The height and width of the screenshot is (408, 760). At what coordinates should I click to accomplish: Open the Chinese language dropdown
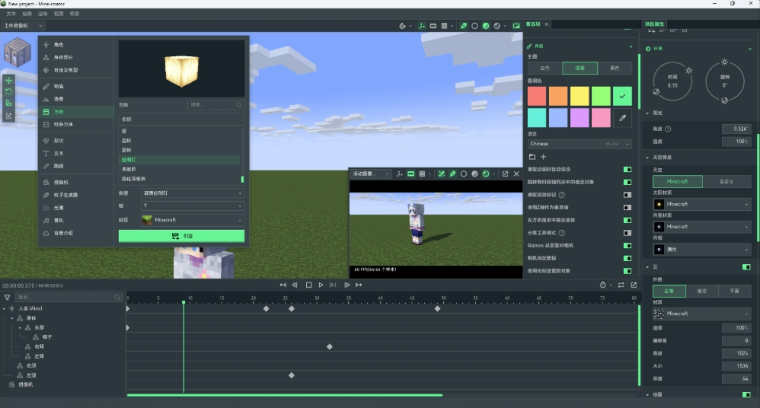579,144
